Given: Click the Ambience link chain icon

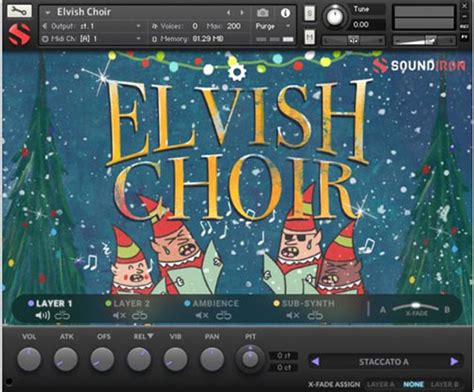Looking at the screenshot, I should pyautogui.click(x=223, y=315).
